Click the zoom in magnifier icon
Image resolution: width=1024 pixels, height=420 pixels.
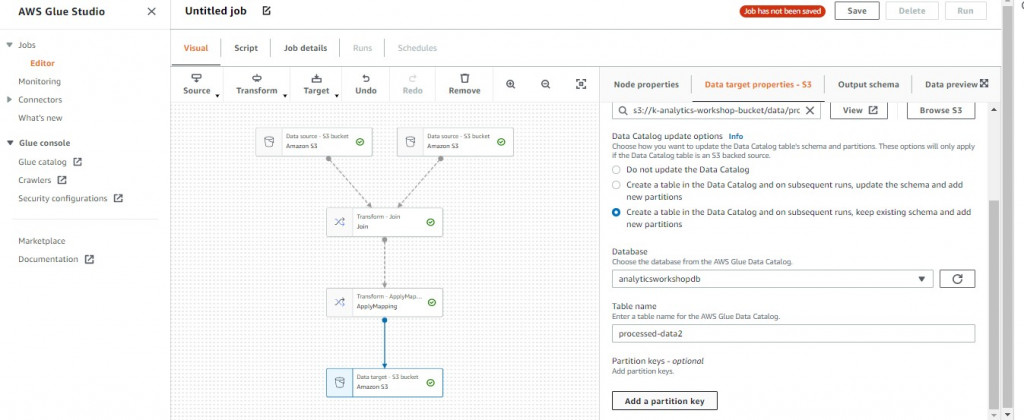click(x=511, y=84)
